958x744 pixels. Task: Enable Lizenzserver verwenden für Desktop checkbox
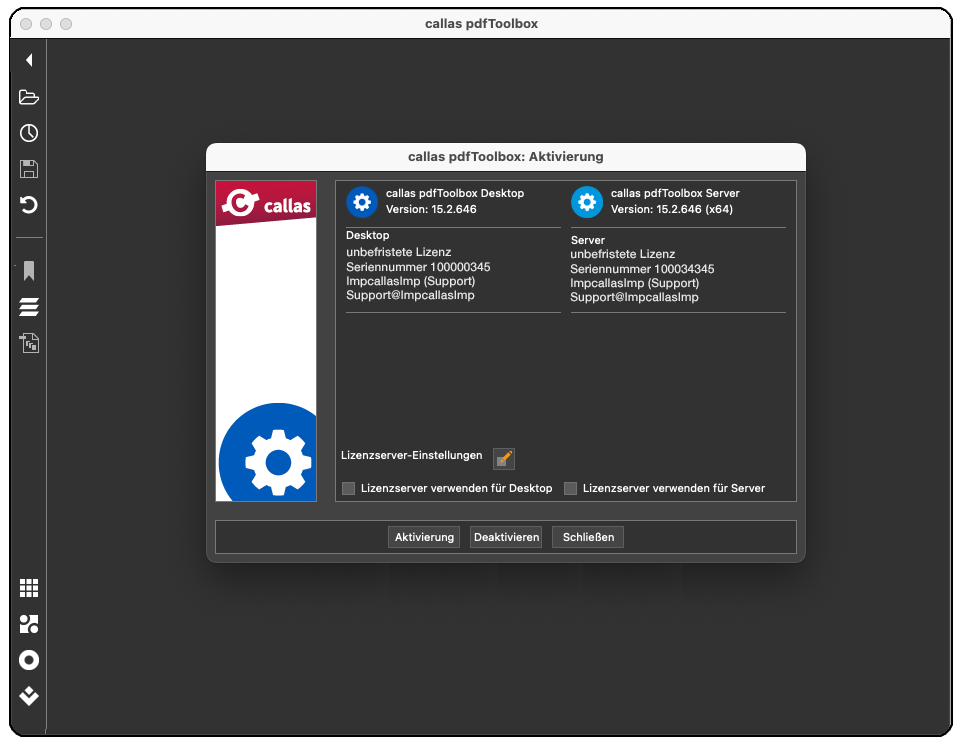[x=349, y=488]
